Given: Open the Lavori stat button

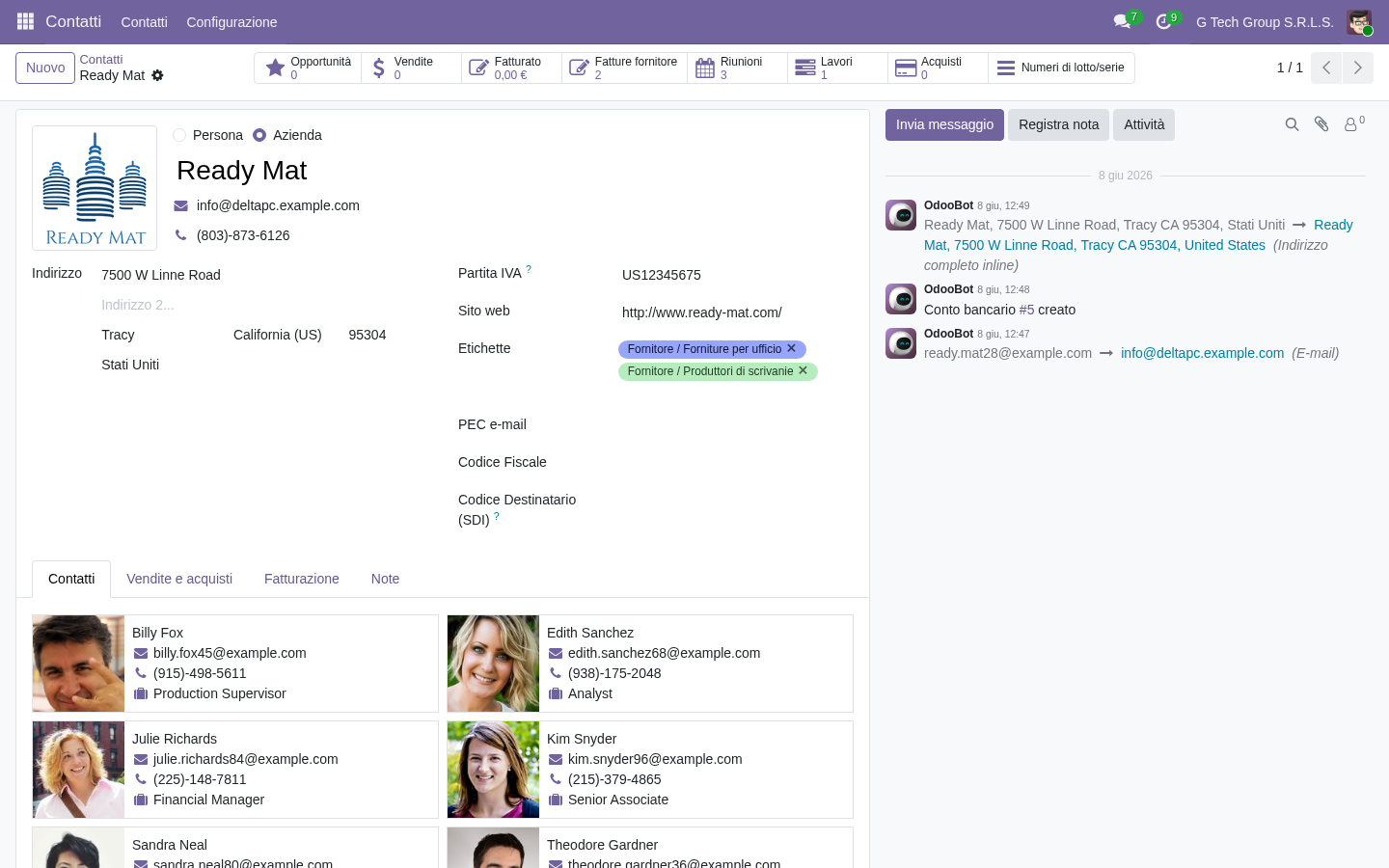Looking at the screenshot, I should [x=838, y=68].
